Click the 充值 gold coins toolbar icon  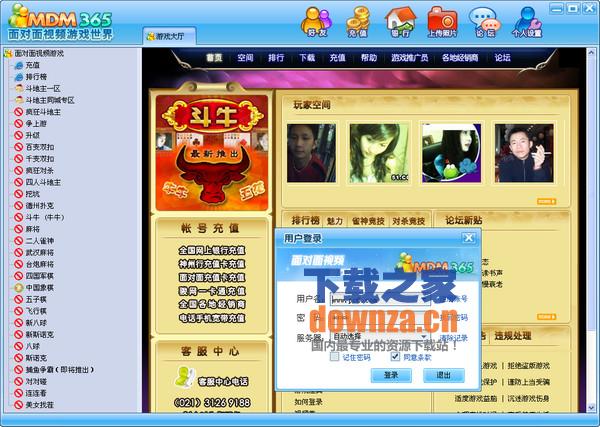coord(358,22)
